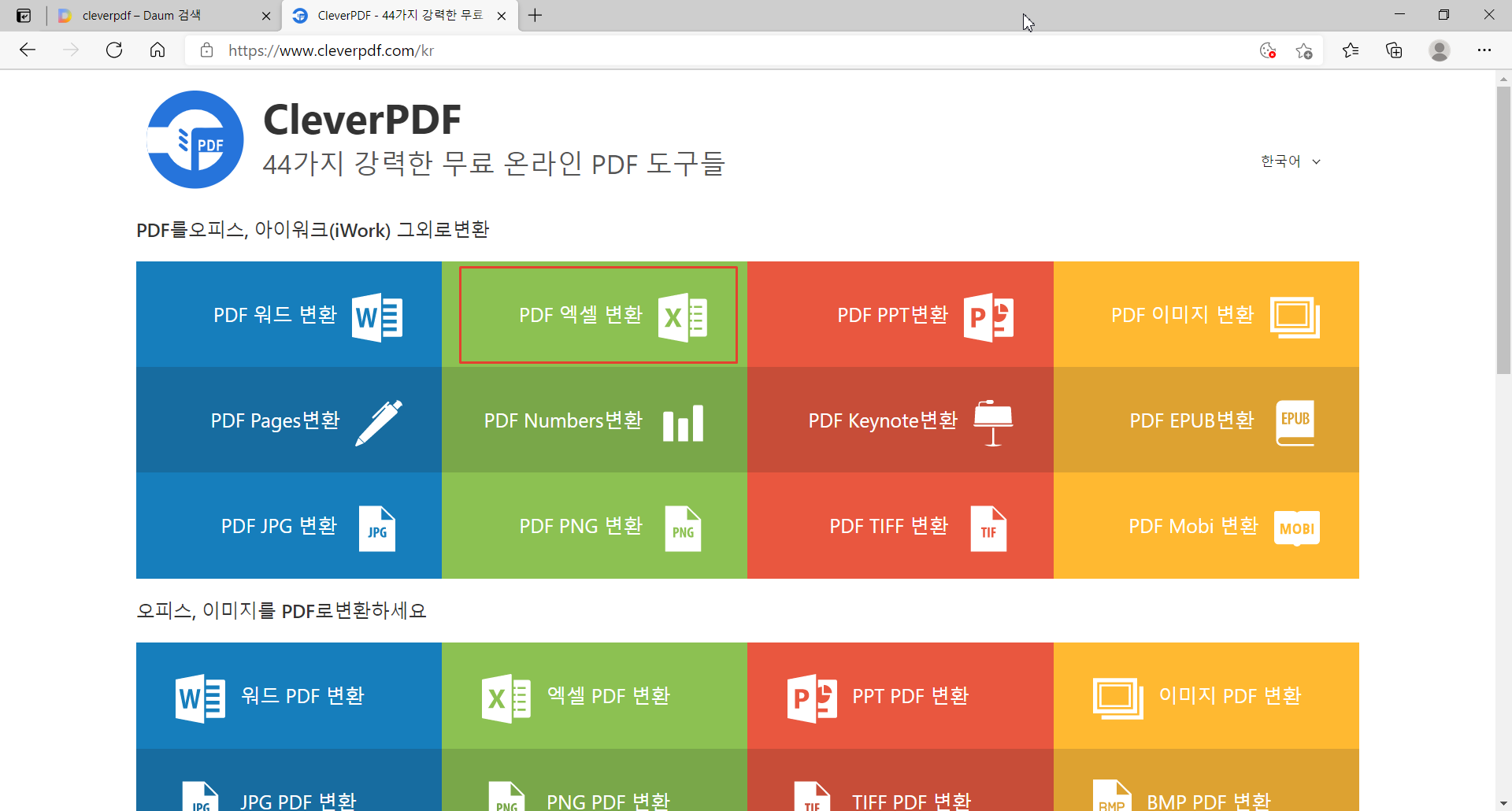Open the favorites list
The width and height of the screenshot is (1512, 811).
1351,50
